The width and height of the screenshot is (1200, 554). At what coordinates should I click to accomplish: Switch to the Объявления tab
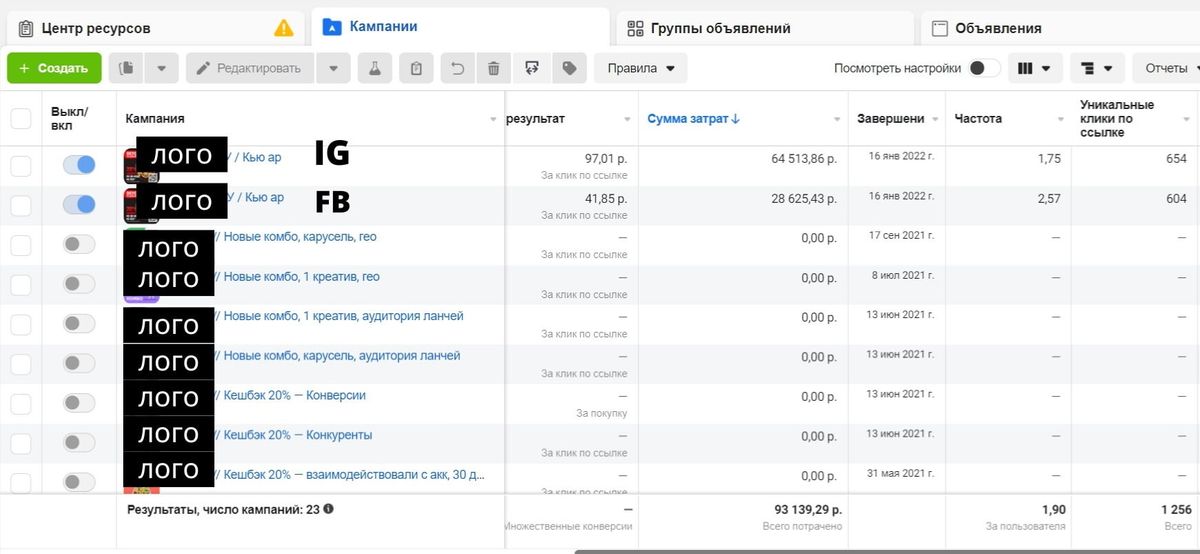[1060, 28]
